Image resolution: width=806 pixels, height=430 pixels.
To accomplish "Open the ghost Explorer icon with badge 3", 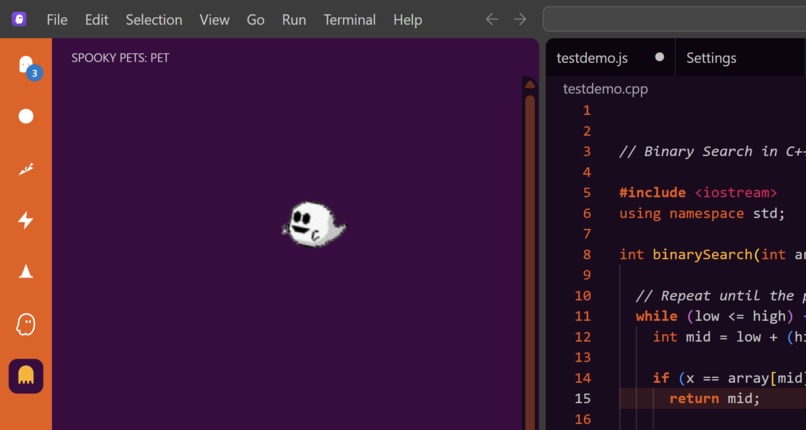I will (x=26, y=66).
